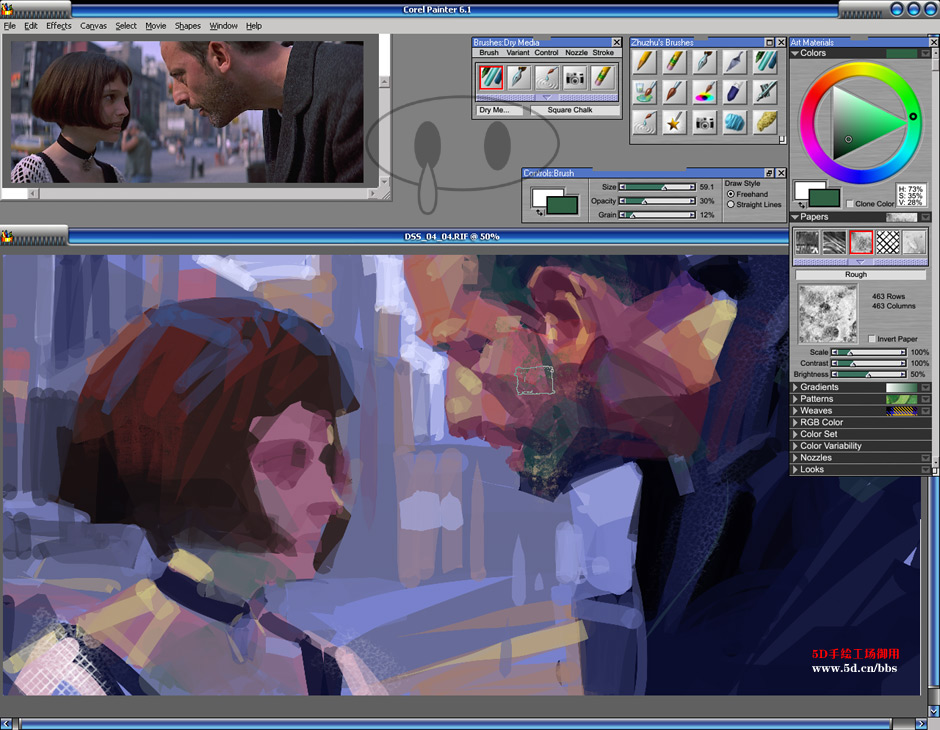
Task: Pick the eraser pencil in Zhuzhu's Brushes
Action: 675,62
